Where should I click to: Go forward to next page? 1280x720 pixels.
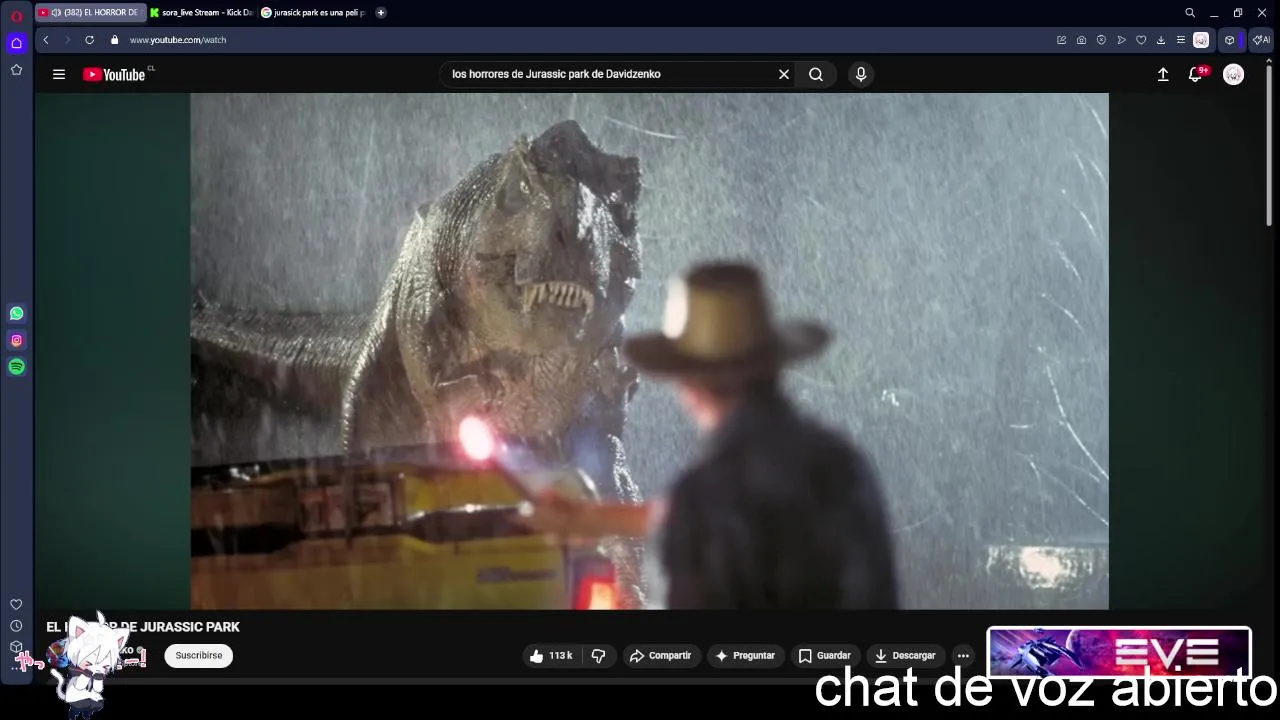(67, 40)
